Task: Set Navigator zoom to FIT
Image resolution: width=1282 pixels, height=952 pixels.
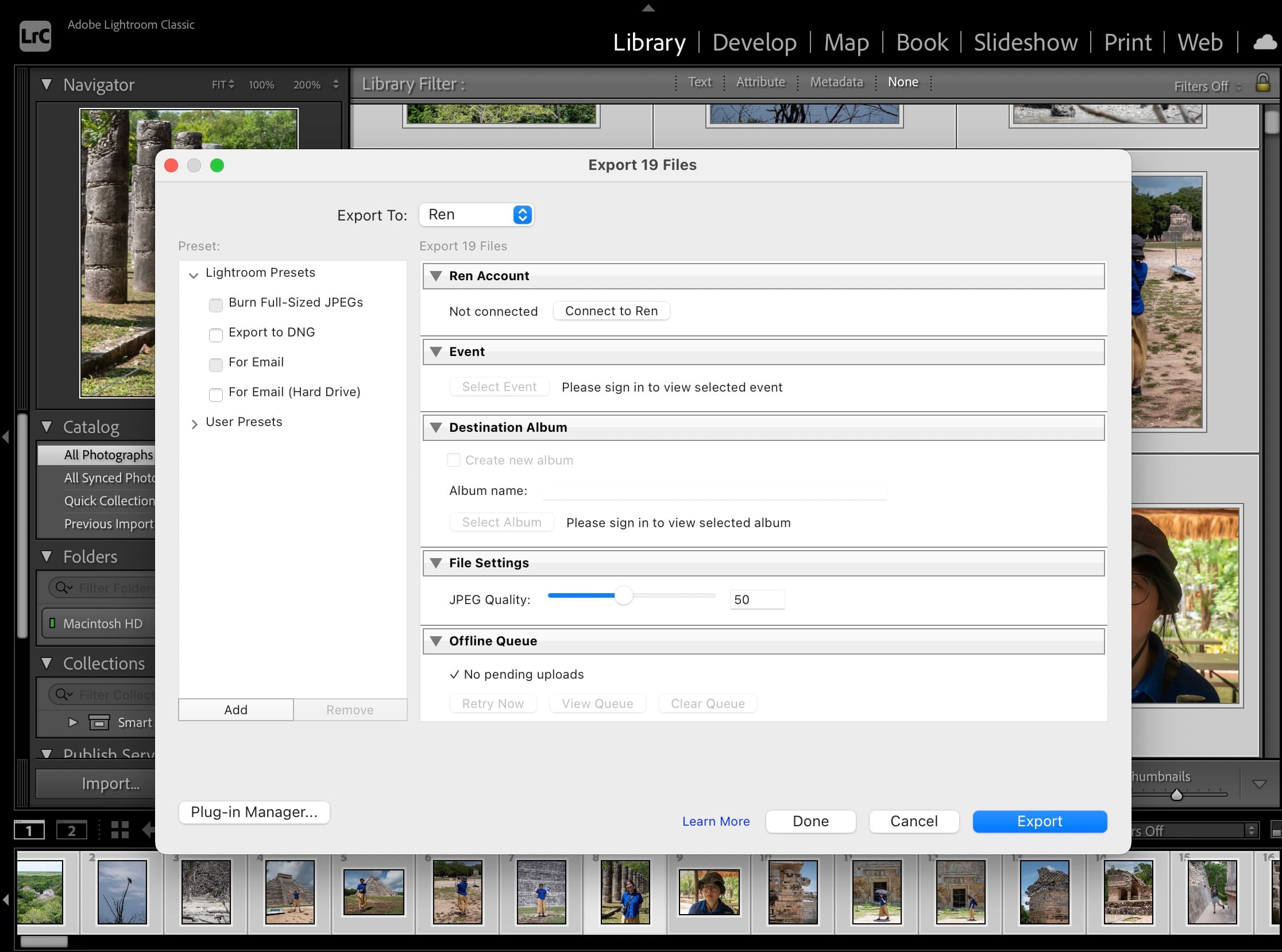Action: point(222,85)
